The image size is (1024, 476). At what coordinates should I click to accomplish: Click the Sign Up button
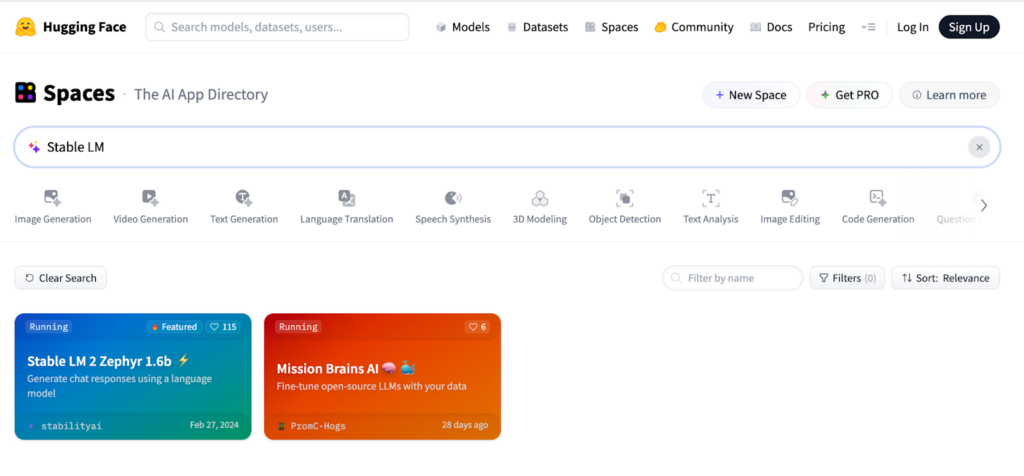pos(968,27)
